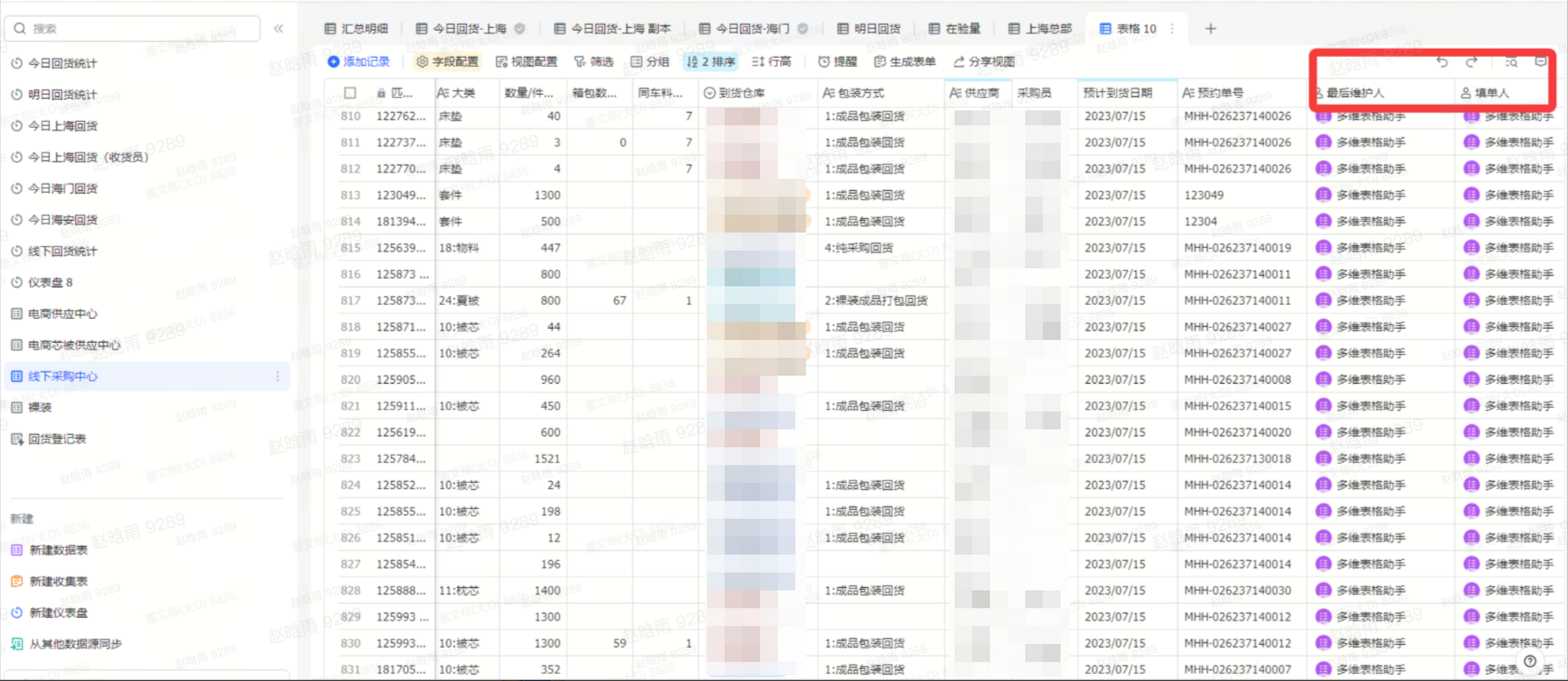Open the find-in-table search icon
Screen dimensions: 1568x681
[x=1511, y=61]
